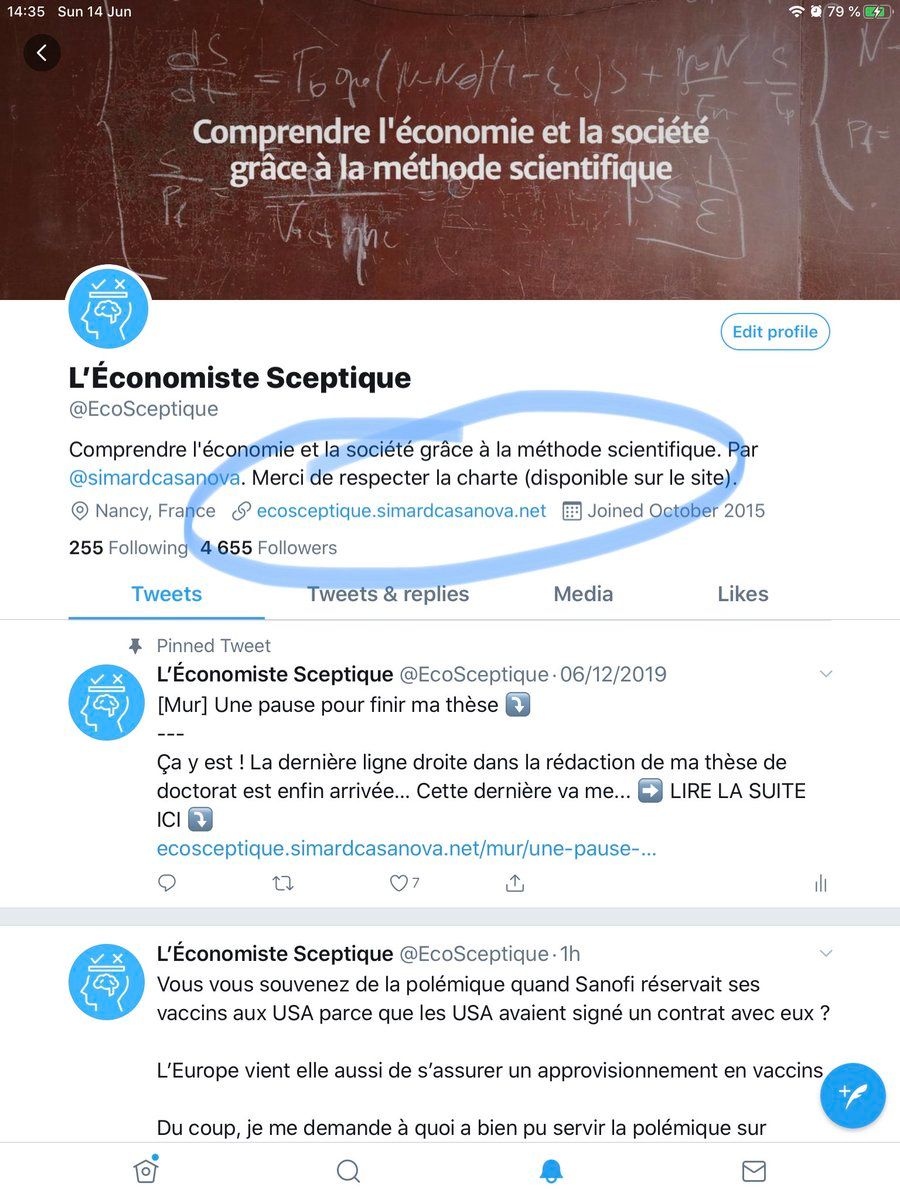Share the pinned tweet
900x1200 pixels.
coord(515,883)
